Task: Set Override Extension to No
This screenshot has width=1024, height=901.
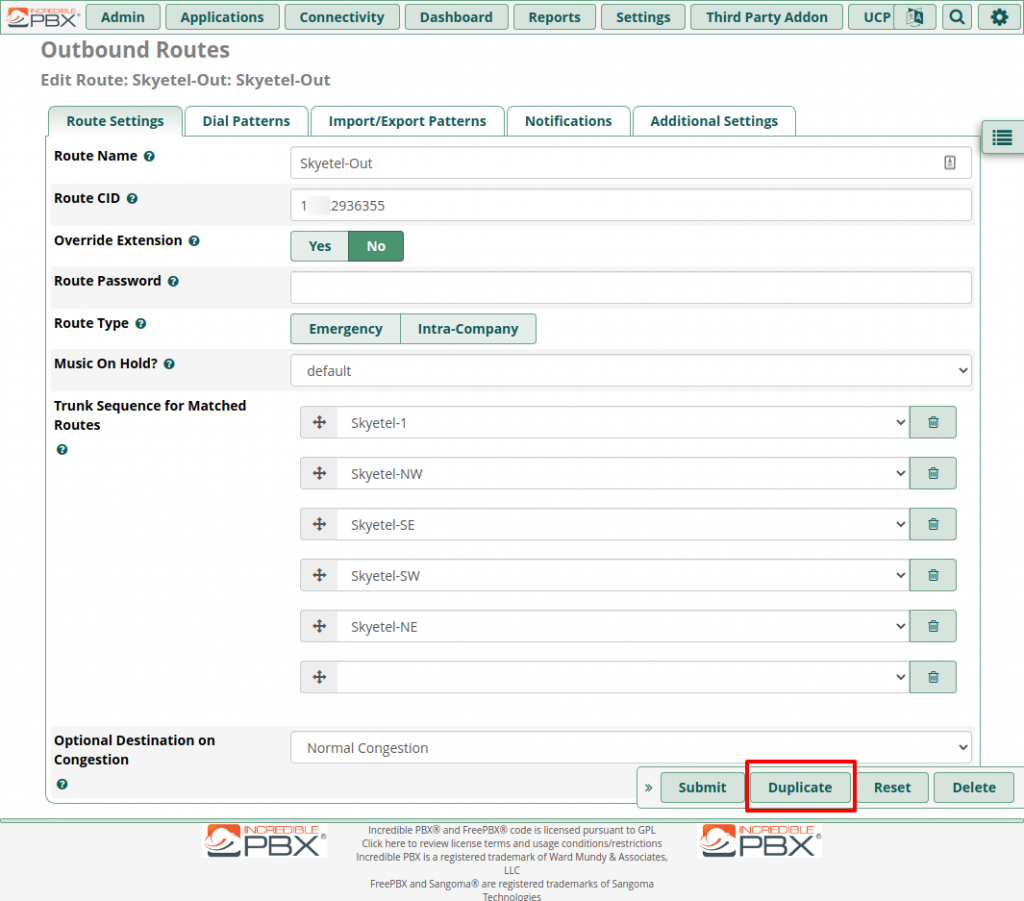Action: pos(376,246)
